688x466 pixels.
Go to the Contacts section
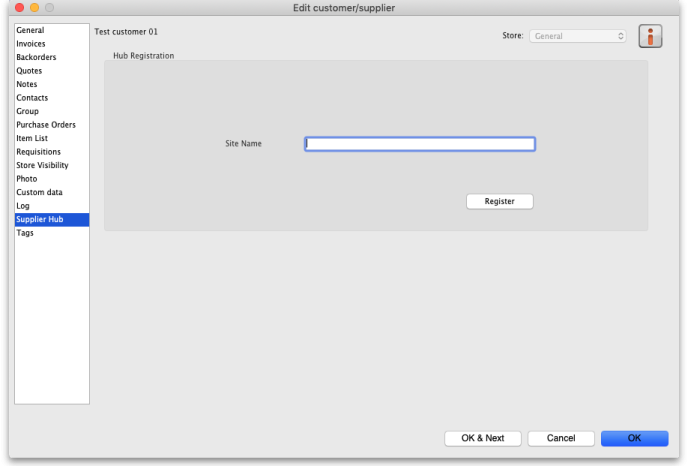pos(32,98)
